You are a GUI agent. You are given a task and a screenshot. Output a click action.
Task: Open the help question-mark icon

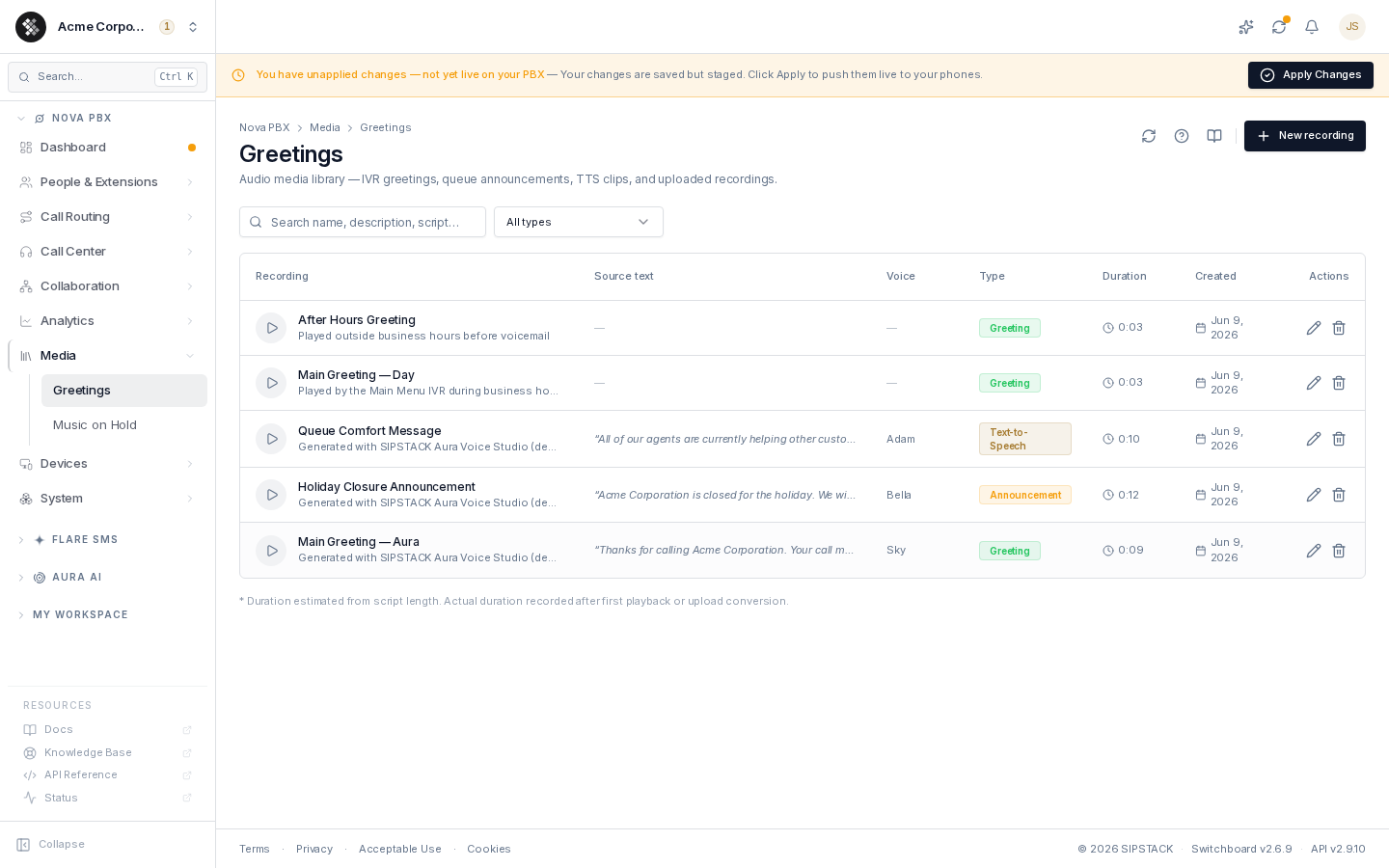(x=1182, y=136)
